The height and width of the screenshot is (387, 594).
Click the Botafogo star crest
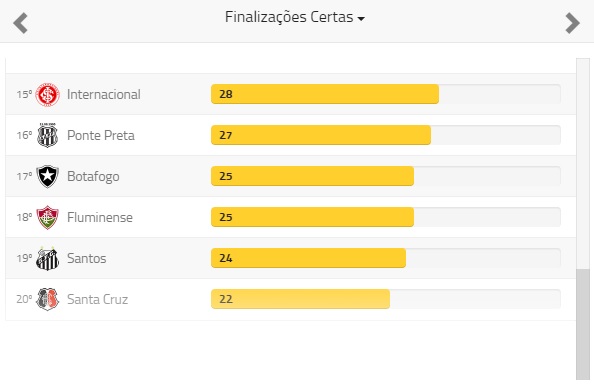point(47,176)
